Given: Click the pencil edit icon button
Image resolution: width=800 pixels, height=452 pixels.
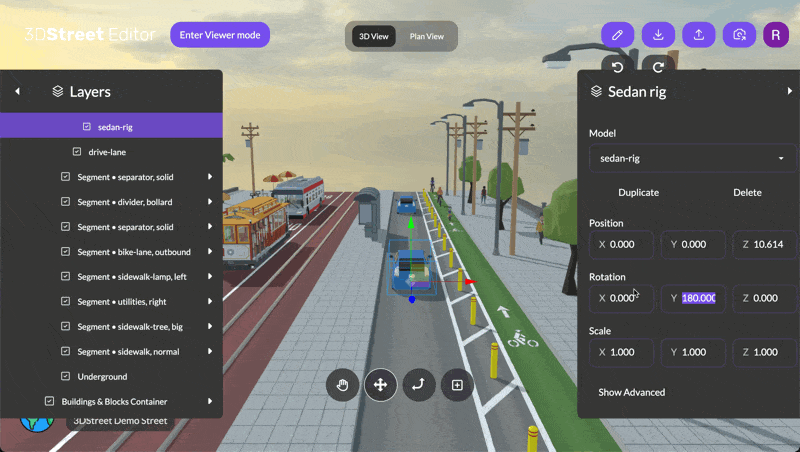Looking at the screenshot, I should [x=617, y=35].
